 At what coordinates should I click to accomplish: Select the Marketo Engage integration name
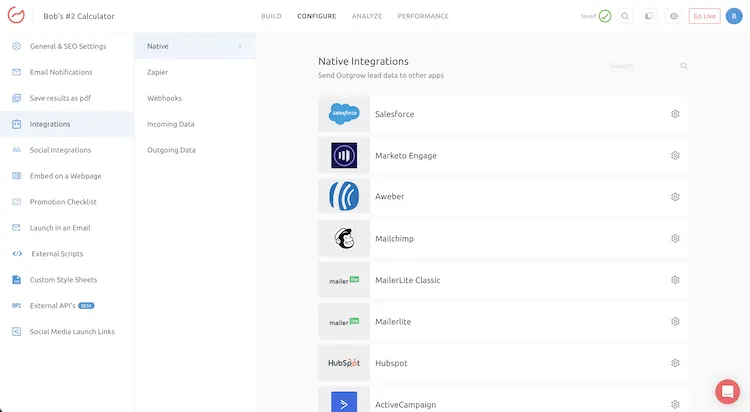[x=406, y=156]
